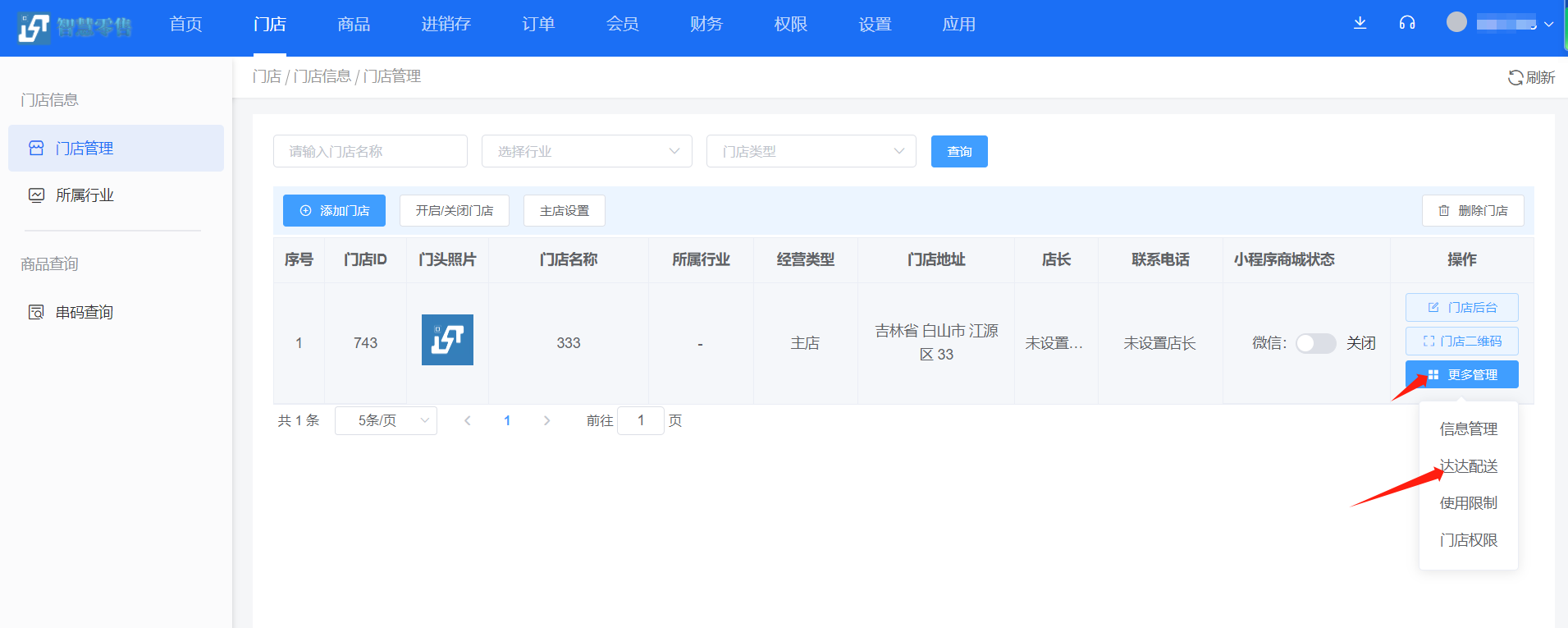The width and height of the screenshot is (1568, 628).
Task: Switch to the 进销存 top tab
Action: pyautogui.click(x=446, y=25)
